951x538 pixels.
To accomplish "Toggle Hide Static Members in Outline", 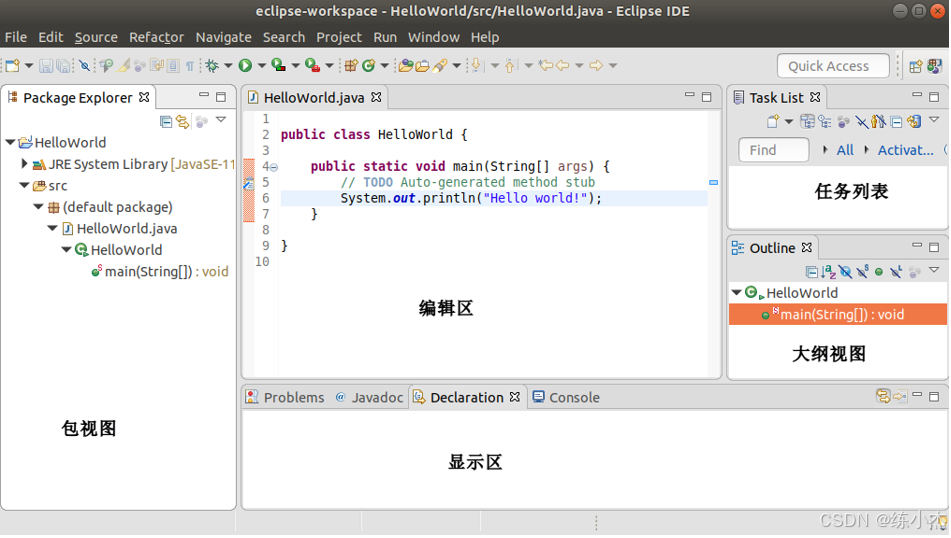I will [x=862, y=272].
